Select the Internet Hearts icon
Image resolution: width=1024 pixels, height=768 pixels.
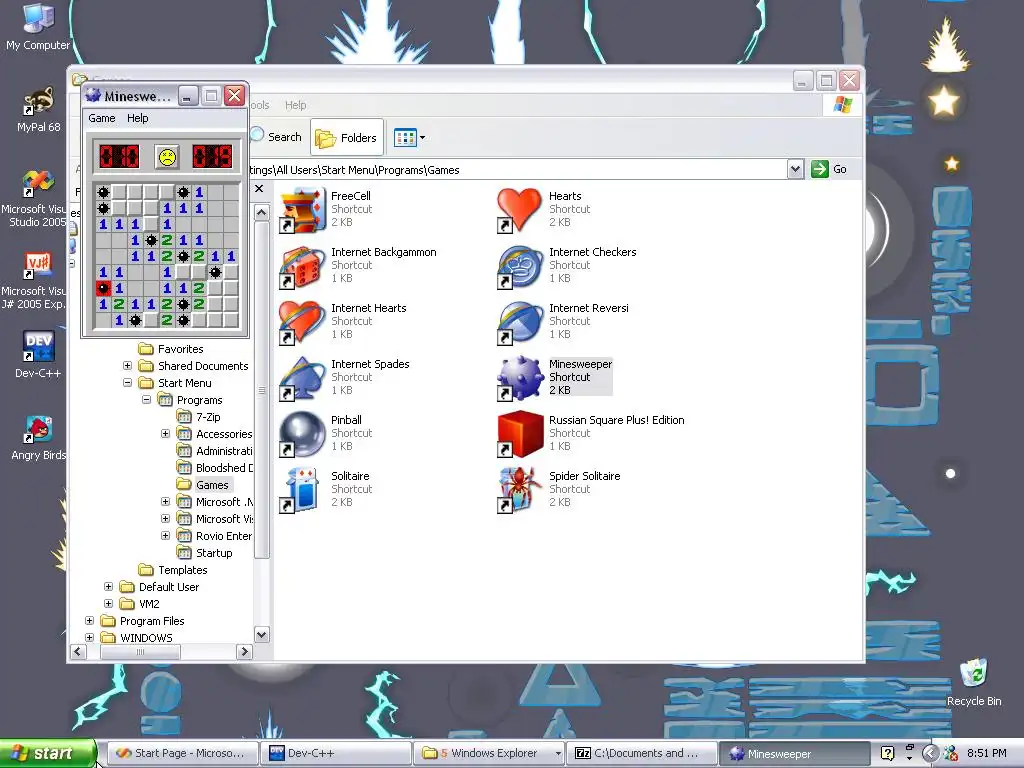click(x=302, y=323)
